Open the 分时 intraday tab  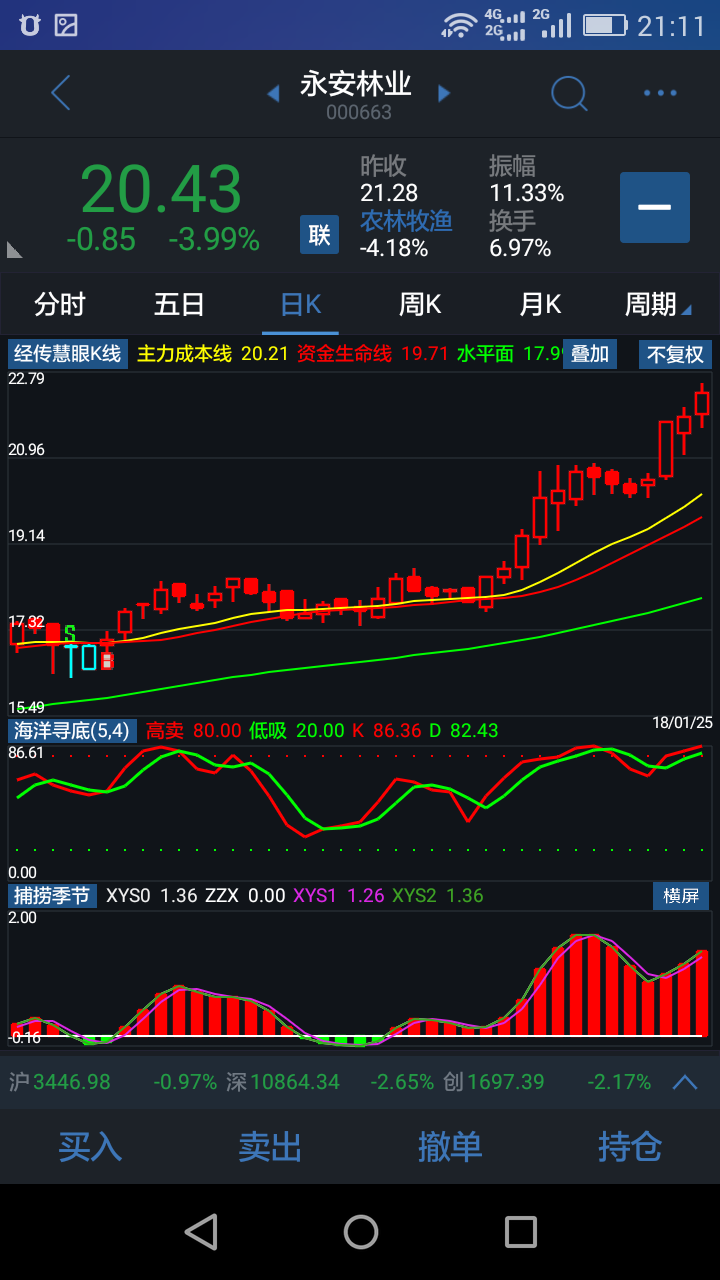60,304
